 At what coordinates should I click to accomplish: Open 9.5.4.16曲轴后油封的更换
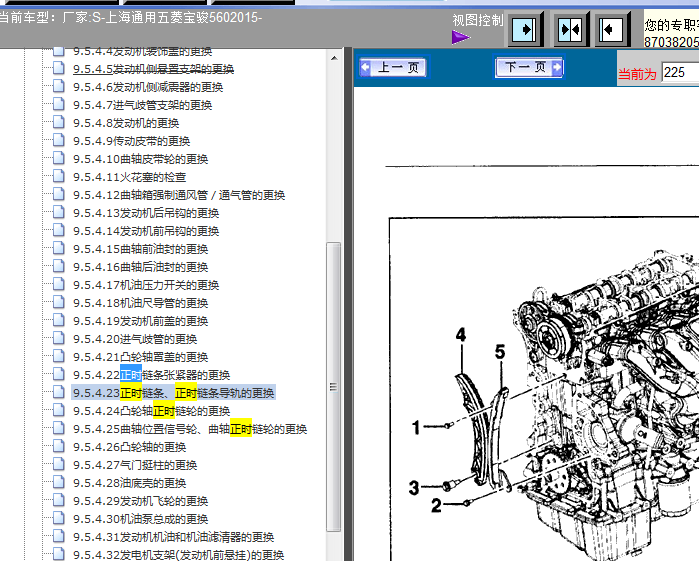click(x=140, y=267)
